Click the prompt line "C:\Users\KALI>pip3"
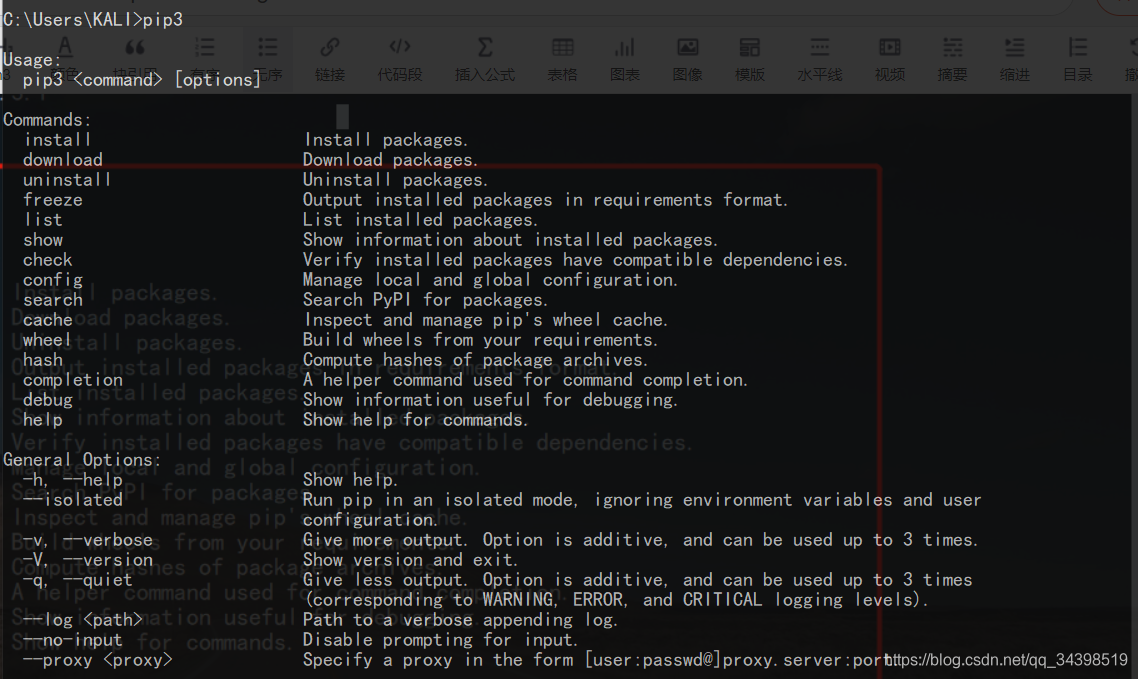Screen dimensions: 1138x679 [93, 20]
